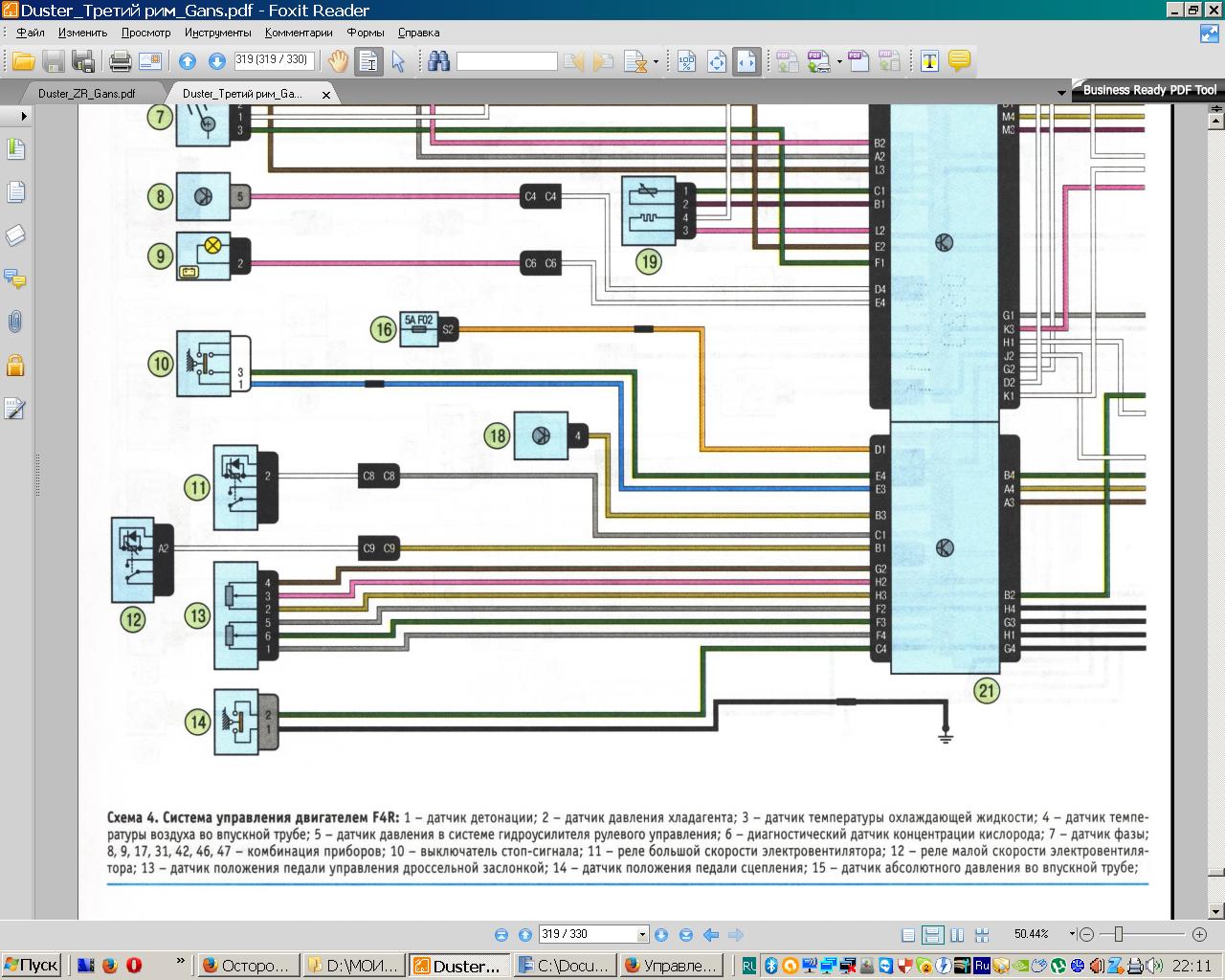Open the page number dropdown in status bar
1225x980 pixels.
[x=642, y=935]
